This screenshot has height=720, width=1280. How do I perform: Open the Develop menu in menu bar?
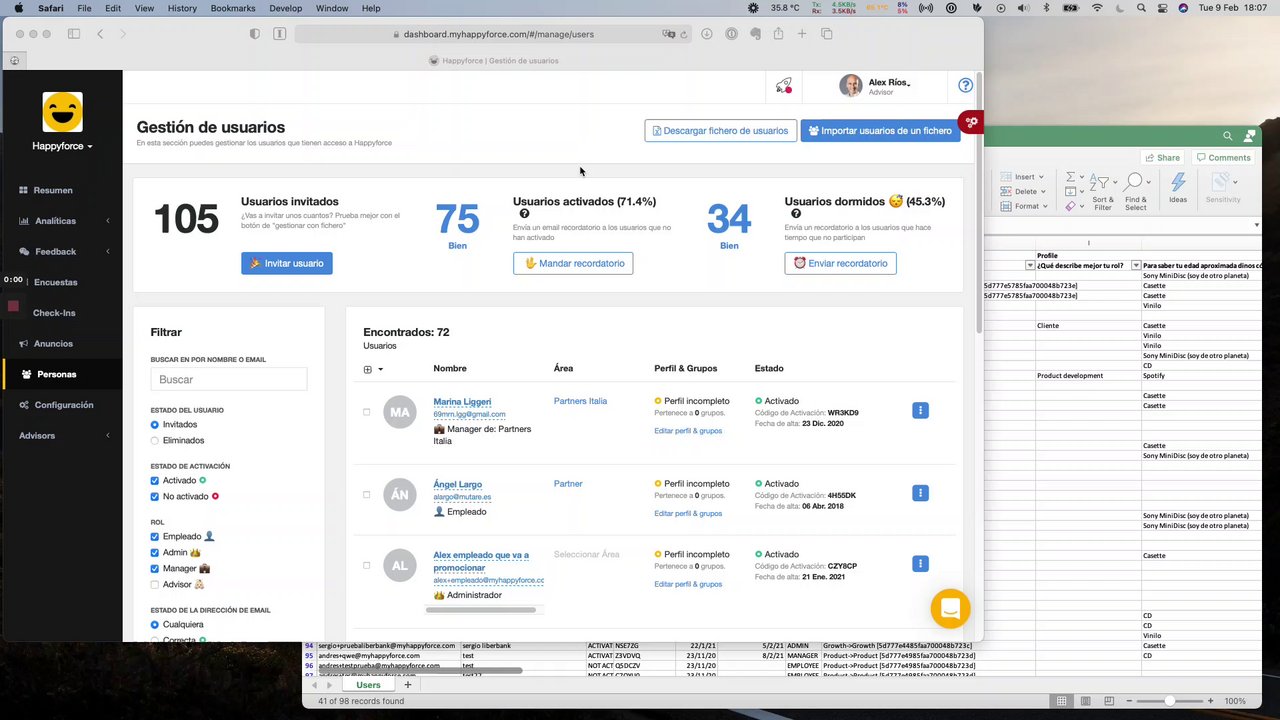[285, 8]
